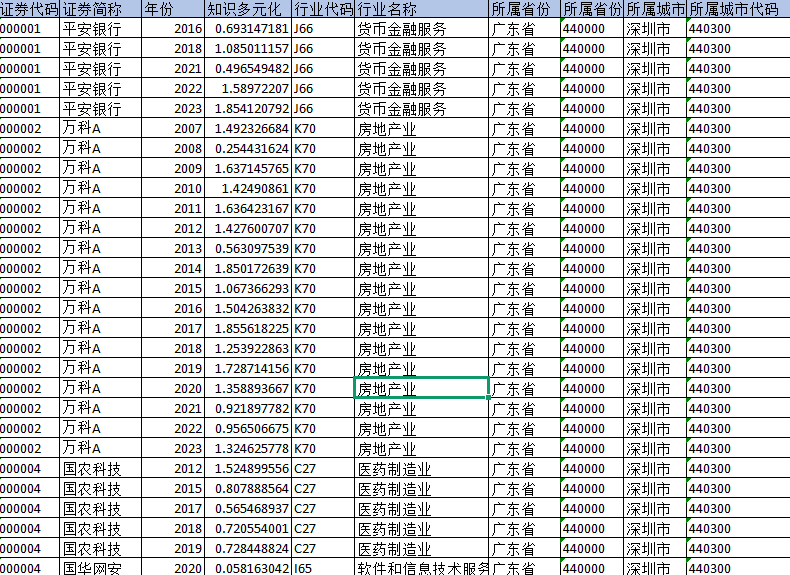Click the value 1.637145765
This screenshot has width=790, height=575.
coord(252,169)
